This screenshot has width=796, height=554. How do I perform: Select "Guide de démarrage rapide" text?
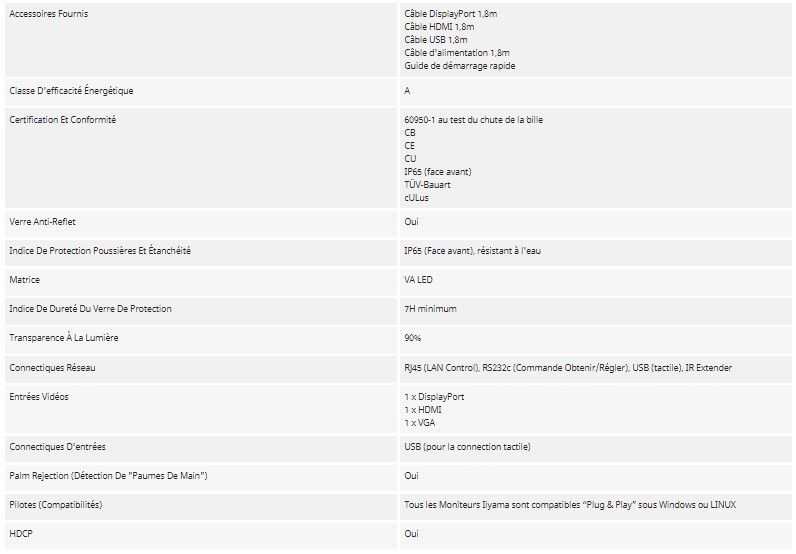coord(460,66)
